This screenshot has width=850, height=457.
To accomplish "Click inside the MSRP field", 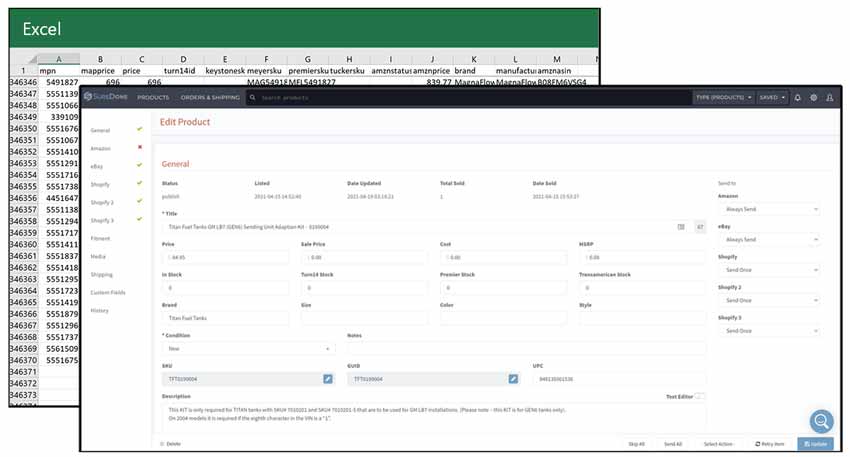I will click(x=642, y=258).
